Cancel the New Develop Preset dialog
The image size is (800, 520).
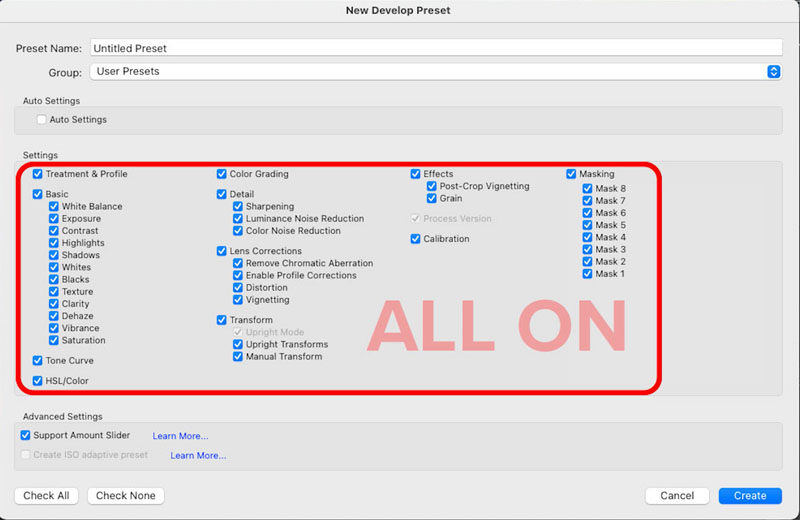point(677,496)
